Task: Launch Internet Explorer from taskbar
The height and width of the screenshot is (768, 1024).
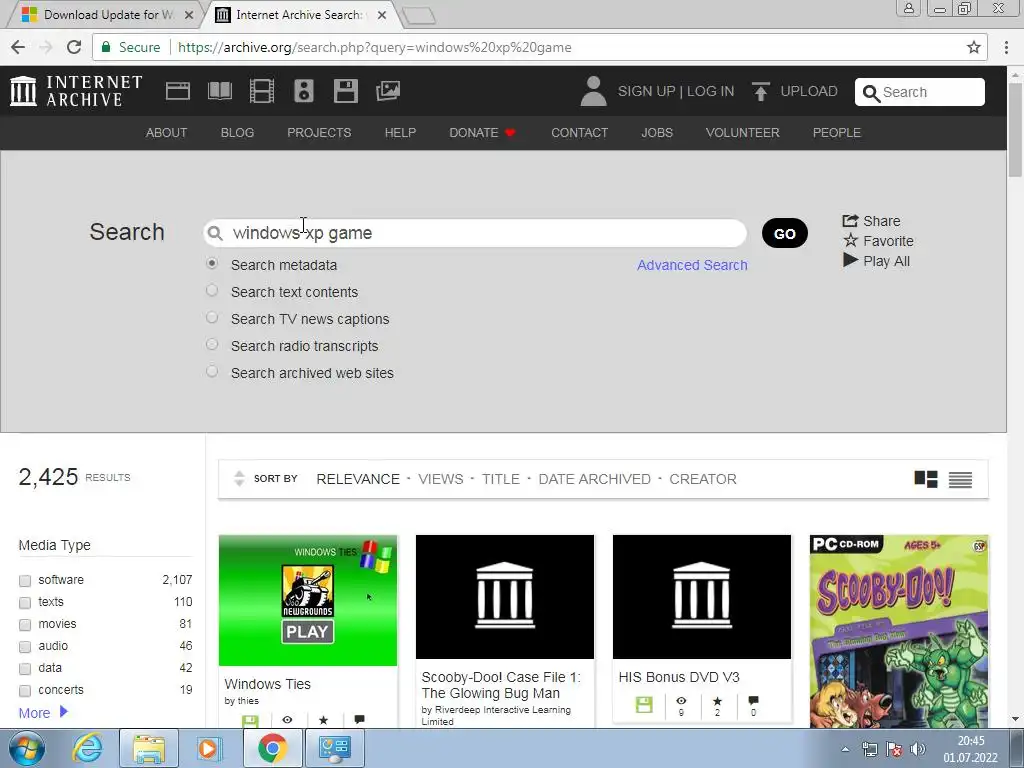Action: (x=87, y=748)
